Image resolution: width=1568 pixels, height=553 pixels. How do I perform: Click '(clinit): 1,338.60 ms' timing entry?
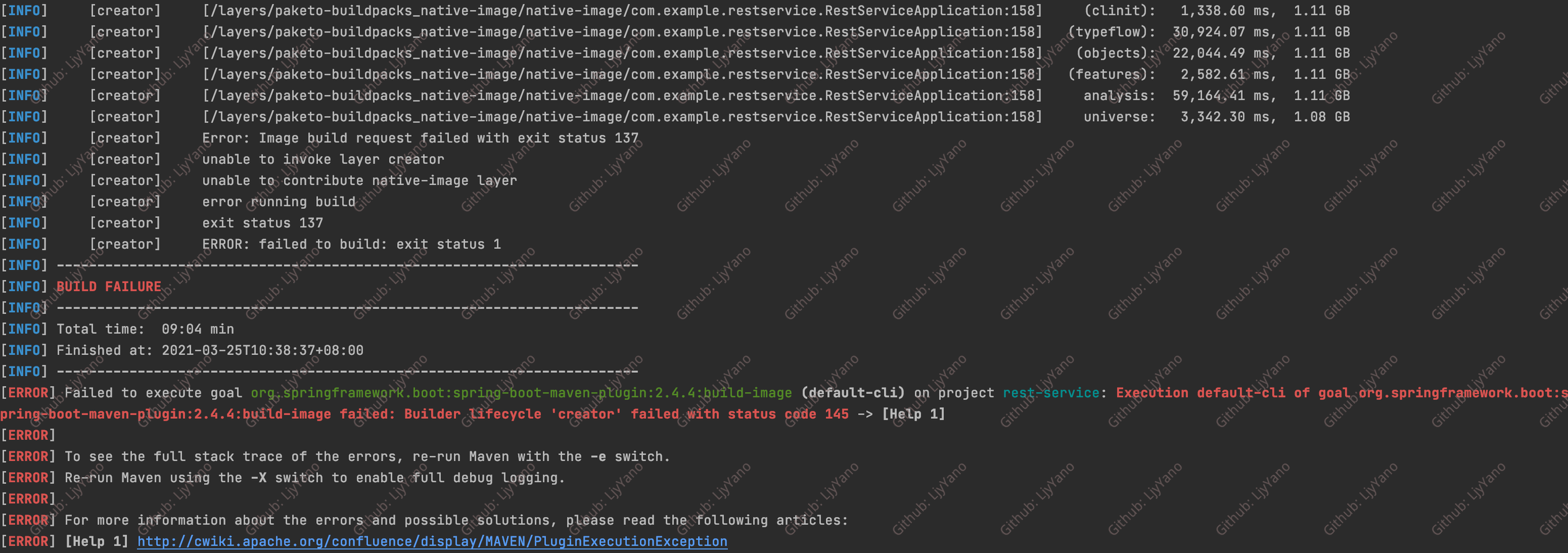pos(1180,10)
